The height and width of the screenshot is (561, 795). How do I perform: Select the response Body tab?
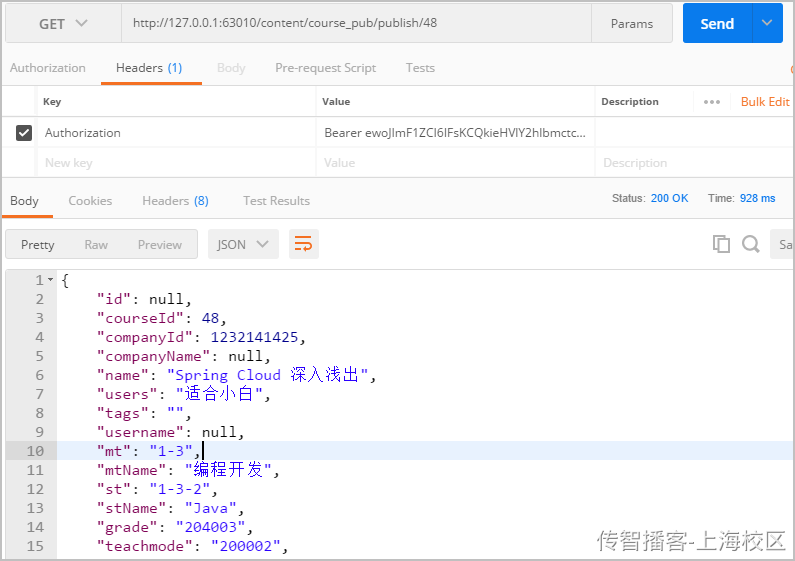pos(24,201)
